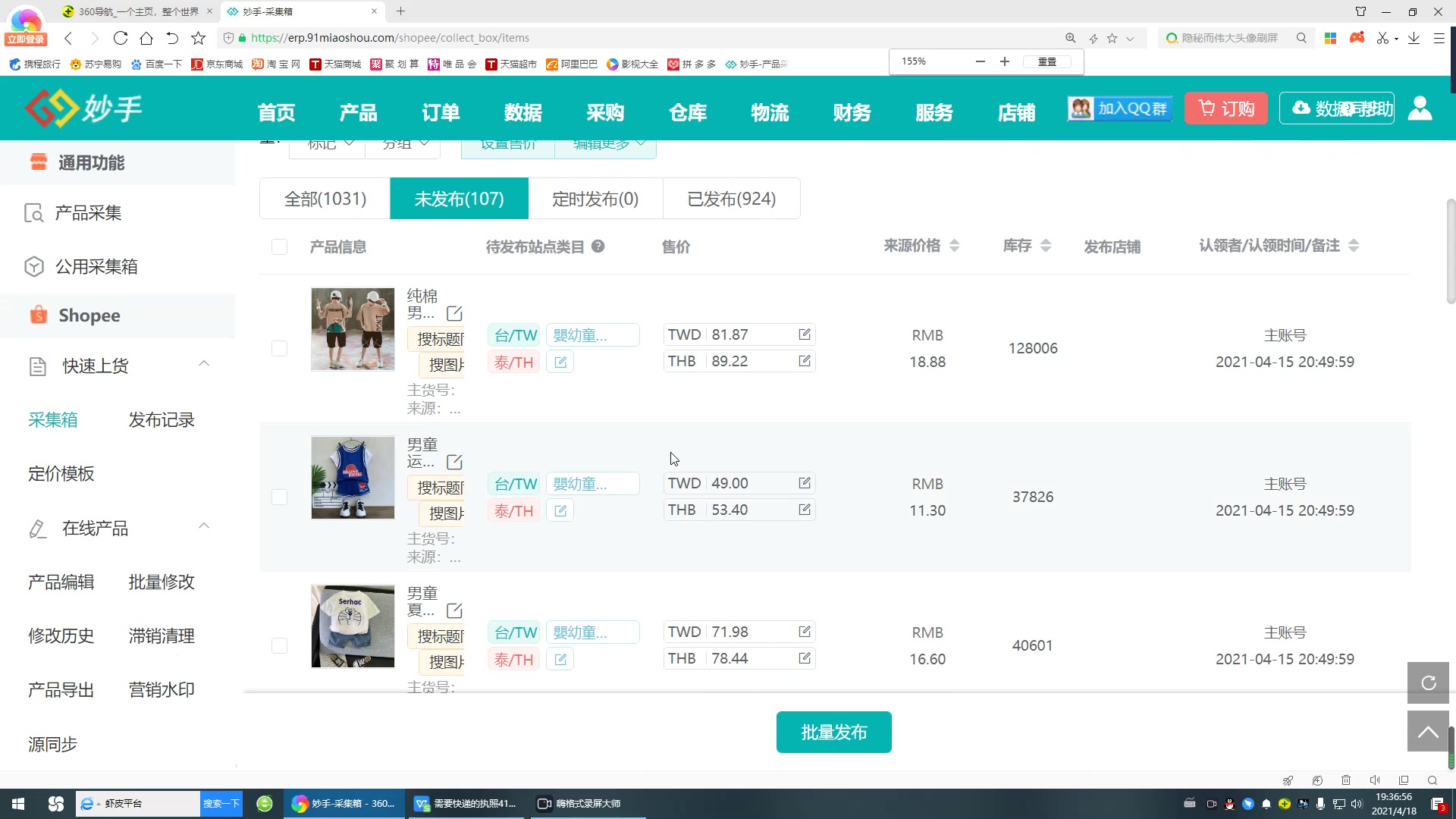Click the 批量发布 button
The image size is (1456, 819).
pos(833,732)
